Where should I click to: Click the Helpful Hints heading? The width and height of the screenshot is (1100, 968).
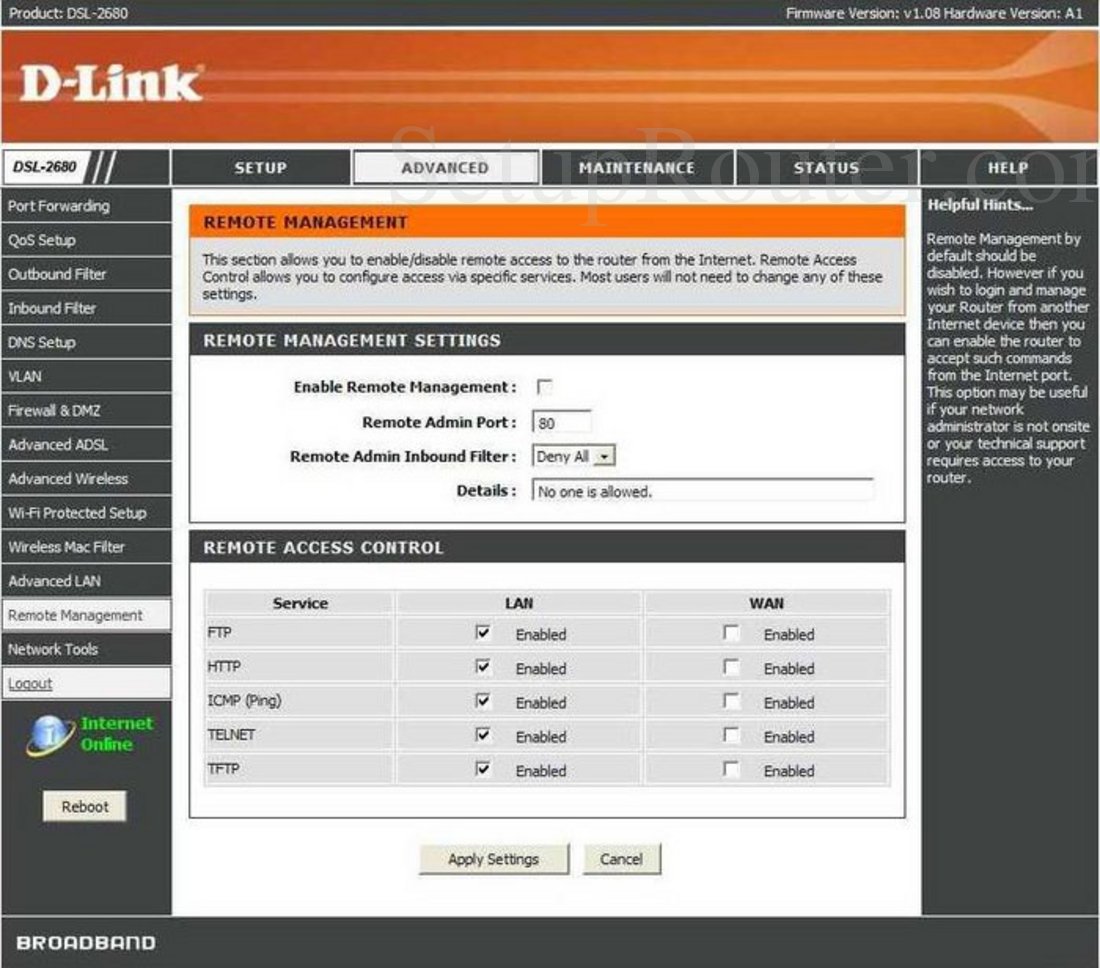pos(979,205)
